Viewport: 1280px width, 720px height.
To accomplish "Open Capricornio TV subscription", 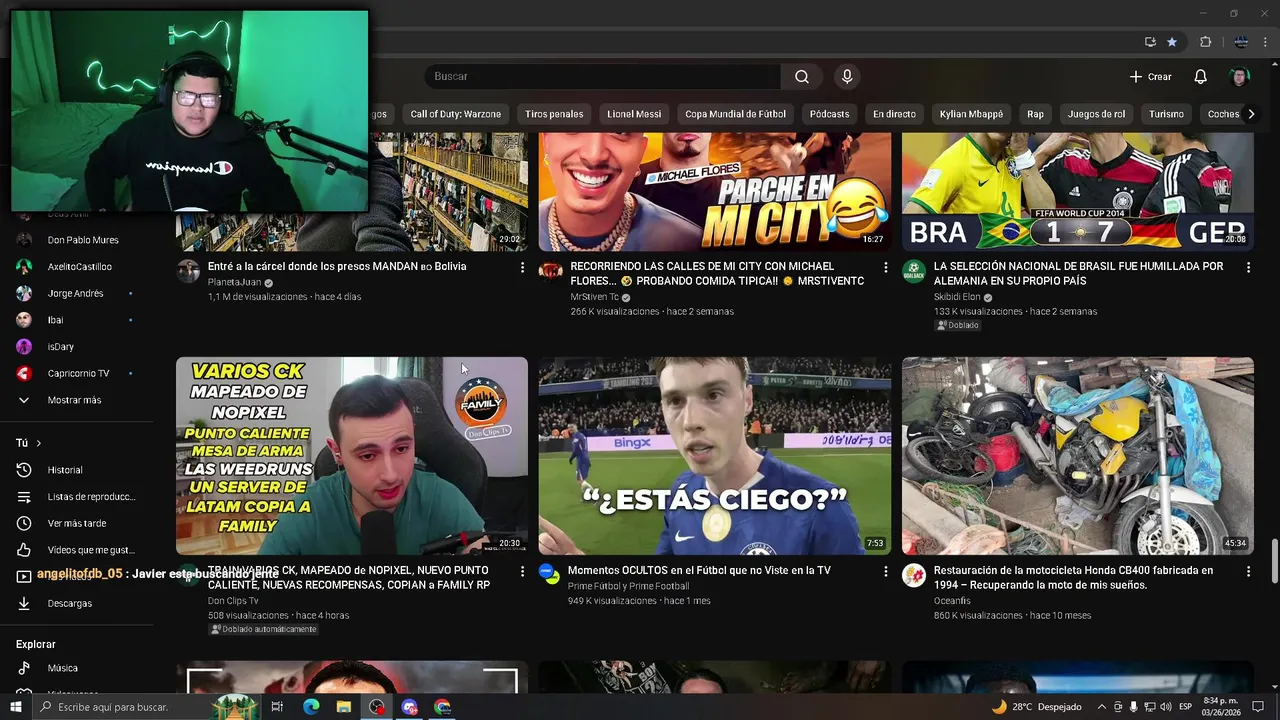I will point(77,373).
